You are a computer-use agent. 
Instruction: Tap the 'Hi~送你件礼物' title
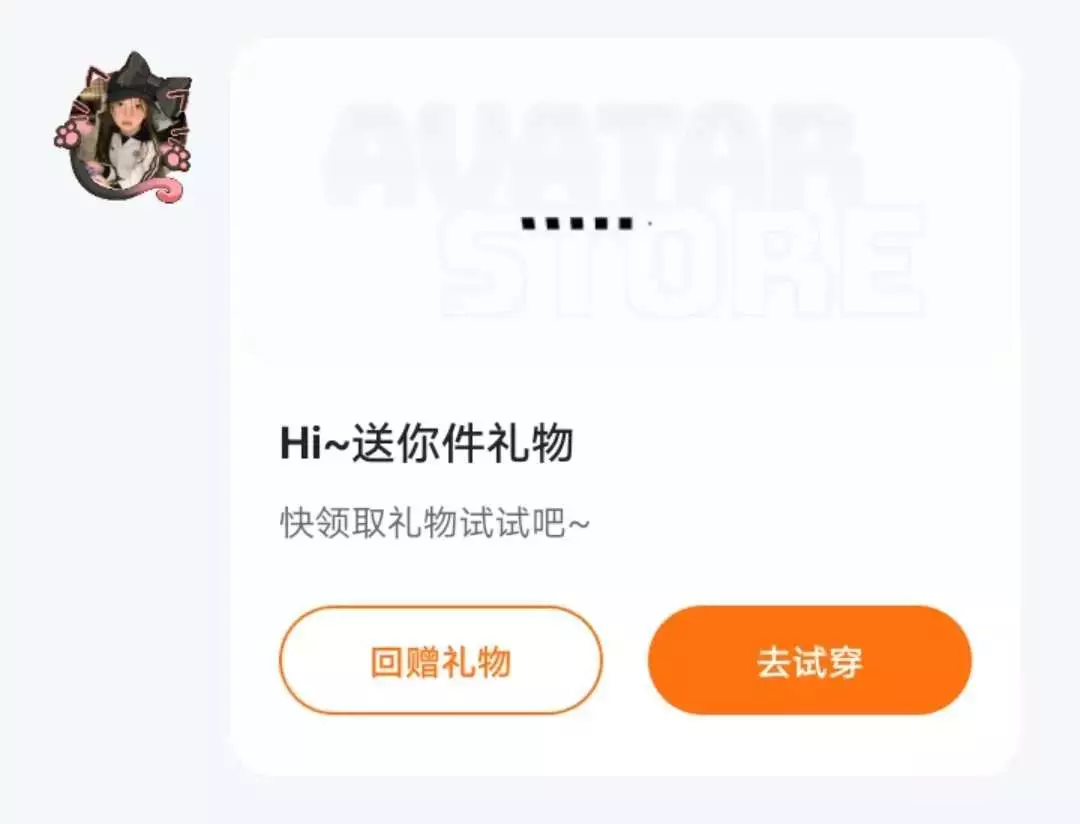point(426,443)
